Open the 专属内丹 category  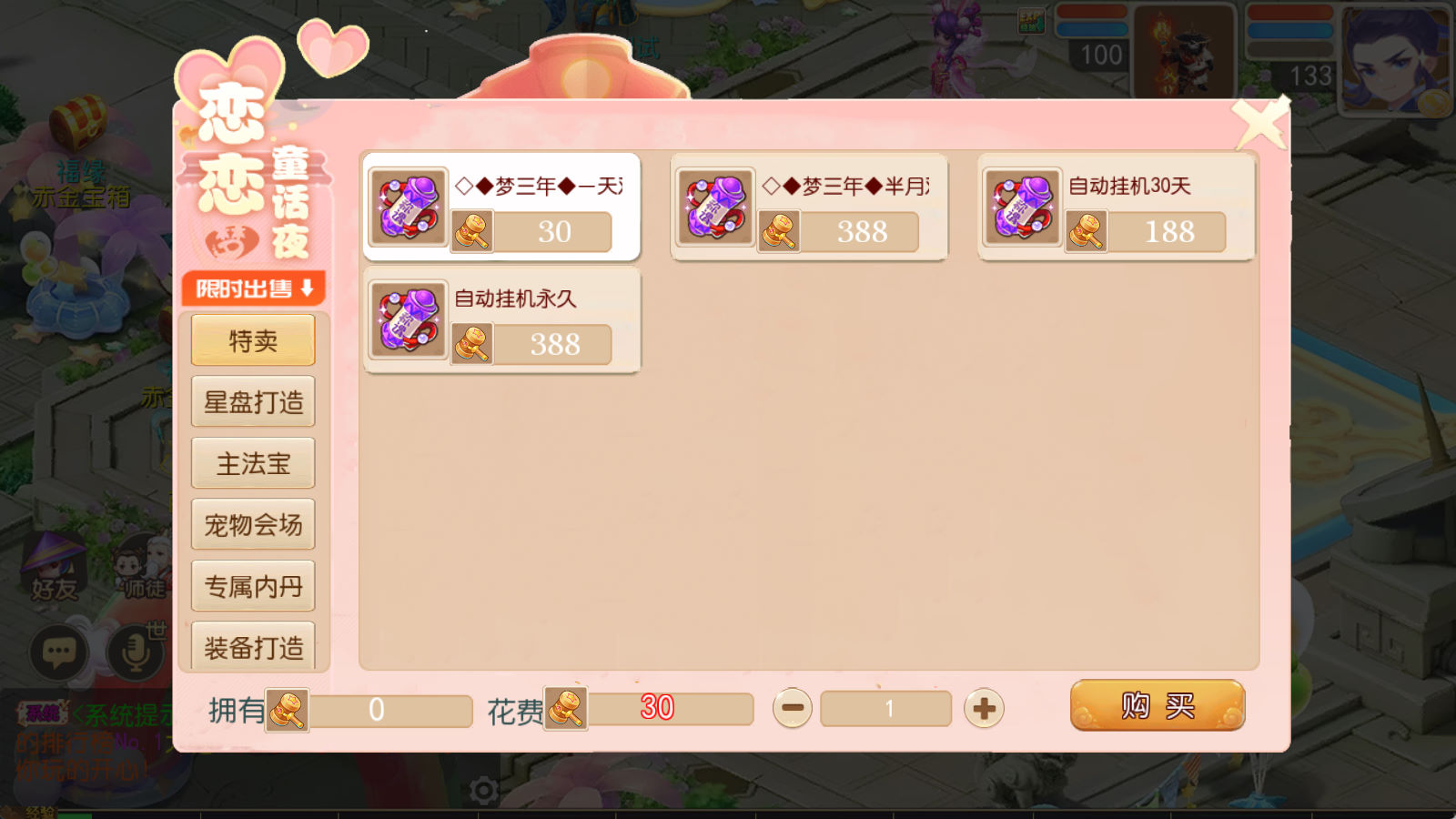click(253, 586)
